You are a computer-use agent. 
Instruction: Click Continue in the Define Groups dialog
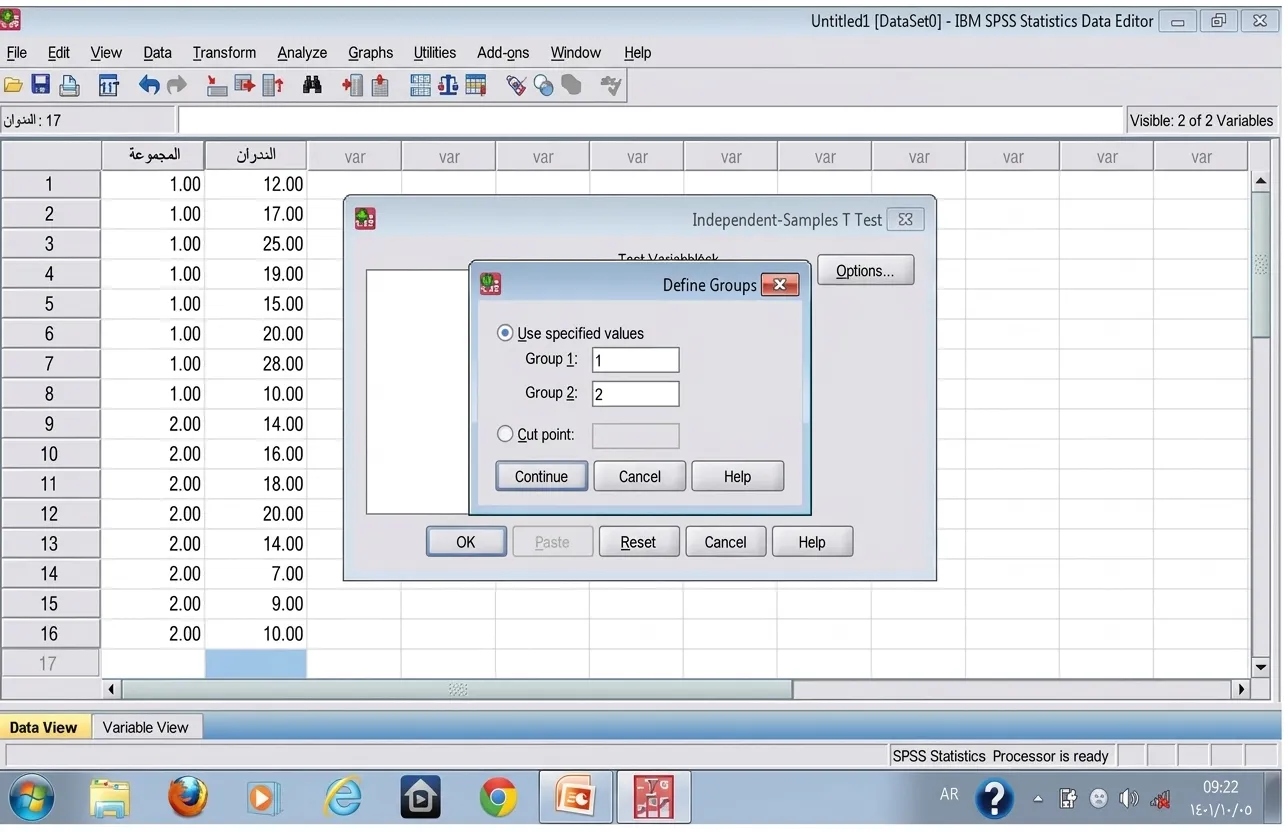coord(541,477)
